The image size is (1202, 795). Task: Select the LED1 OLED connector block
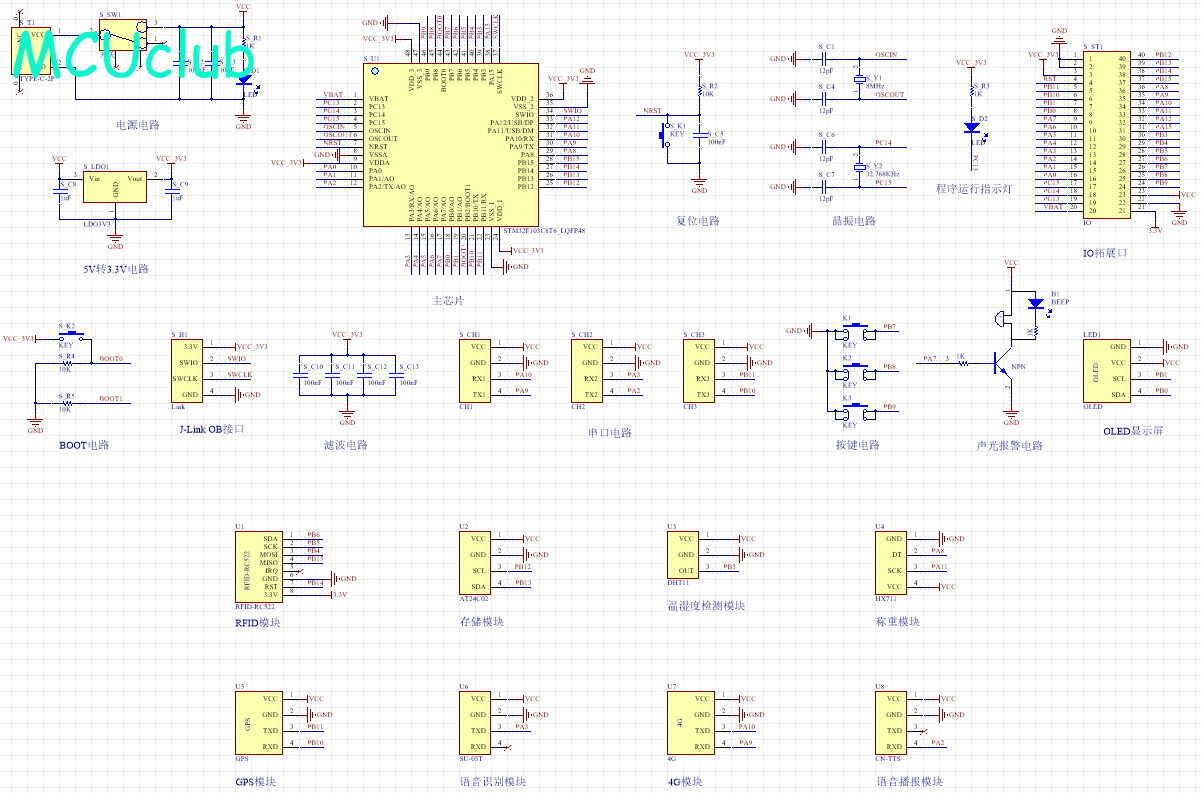1108,371
